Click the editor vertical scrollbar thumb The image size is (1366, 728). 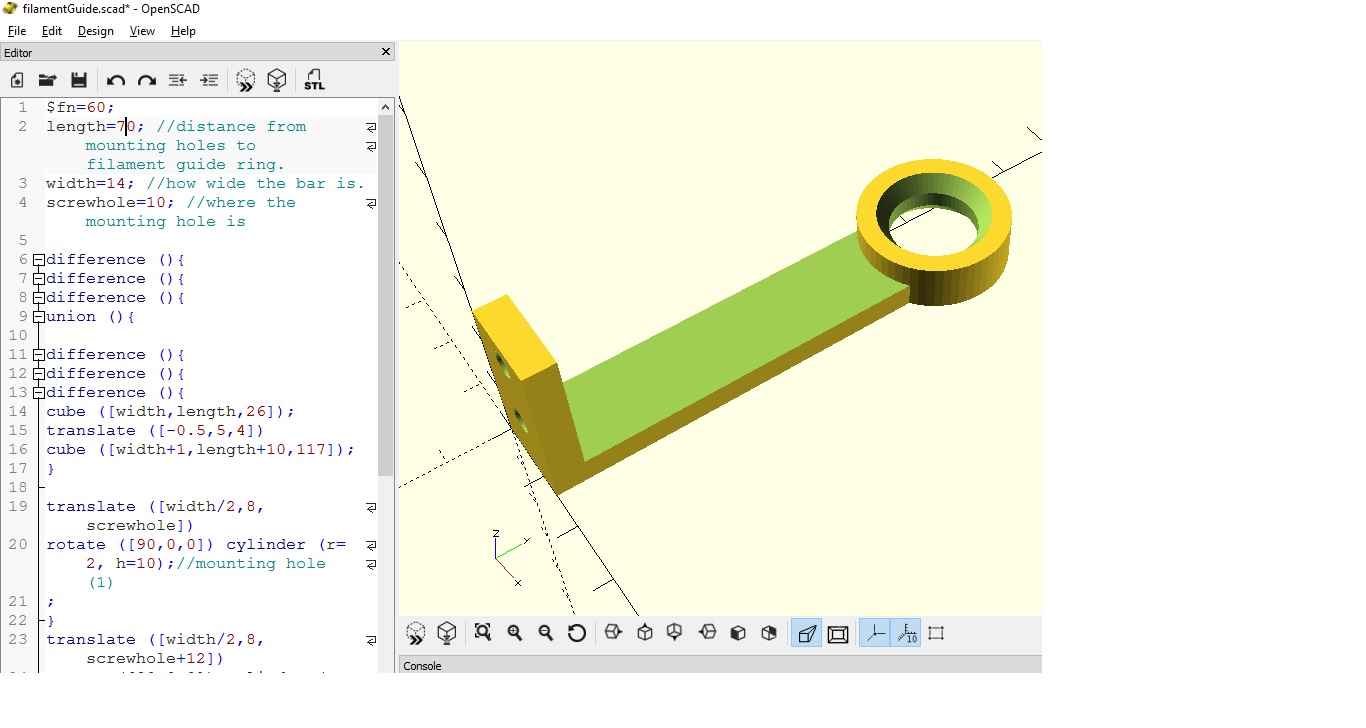[x=386, y=295]
